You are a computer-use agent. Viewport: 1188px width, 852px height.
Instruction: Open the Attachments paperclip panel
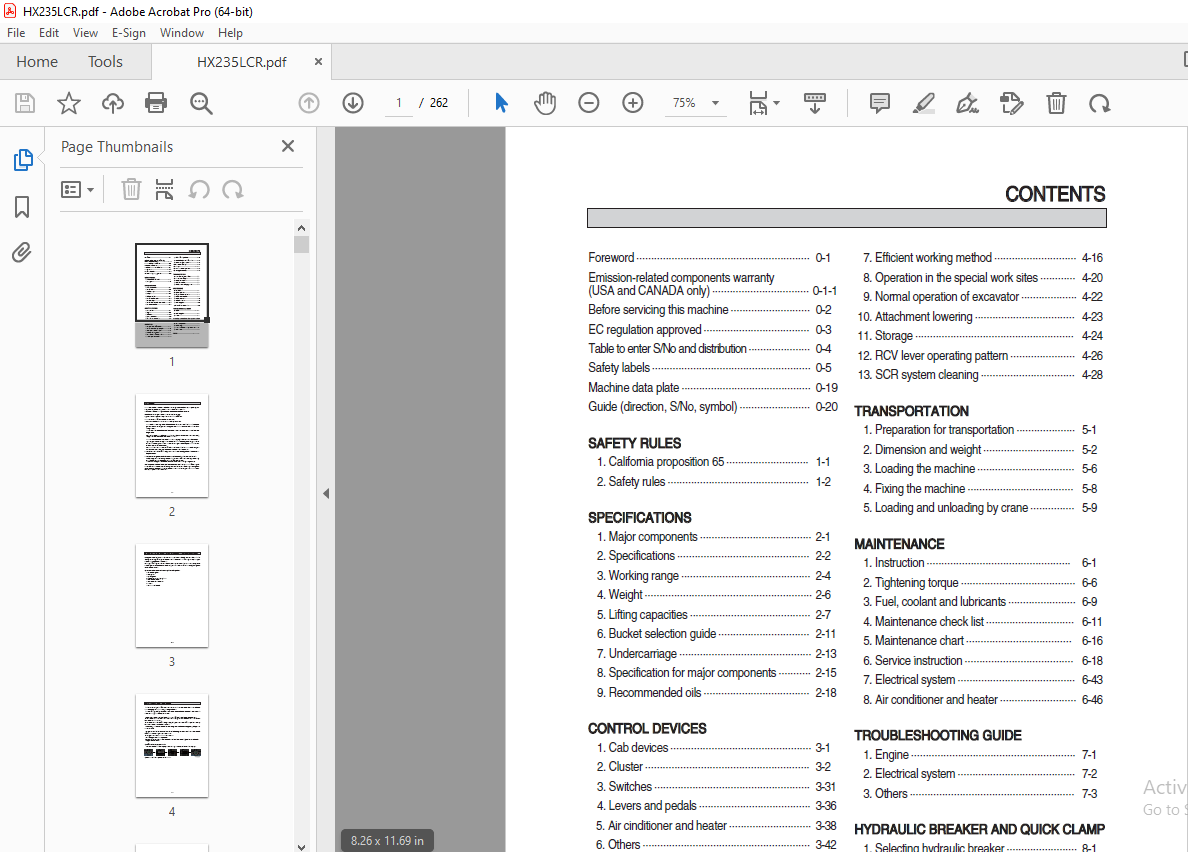(22, 252)
